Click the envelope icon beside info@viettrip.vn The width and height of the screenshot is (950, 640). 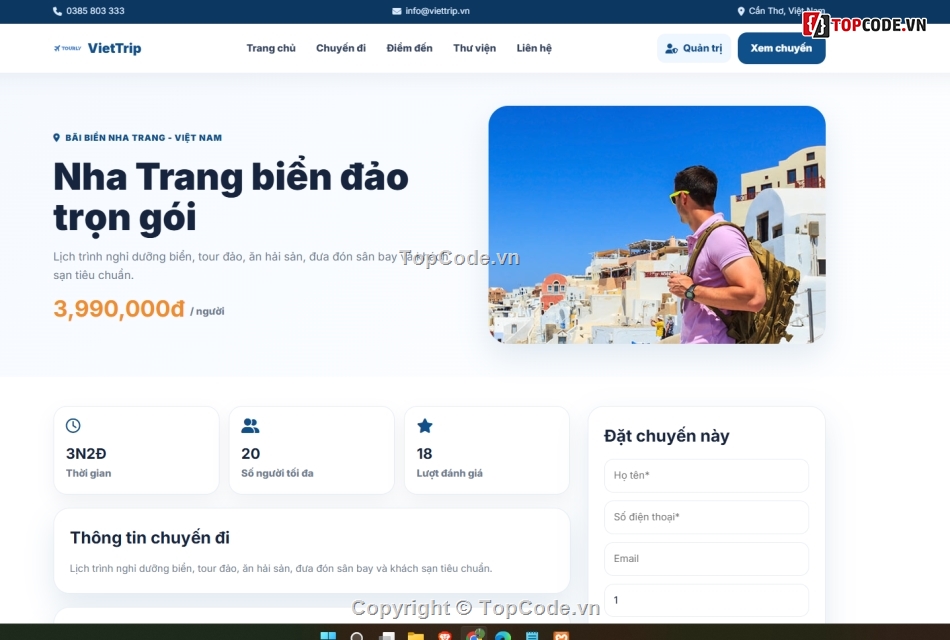point(396,11)
